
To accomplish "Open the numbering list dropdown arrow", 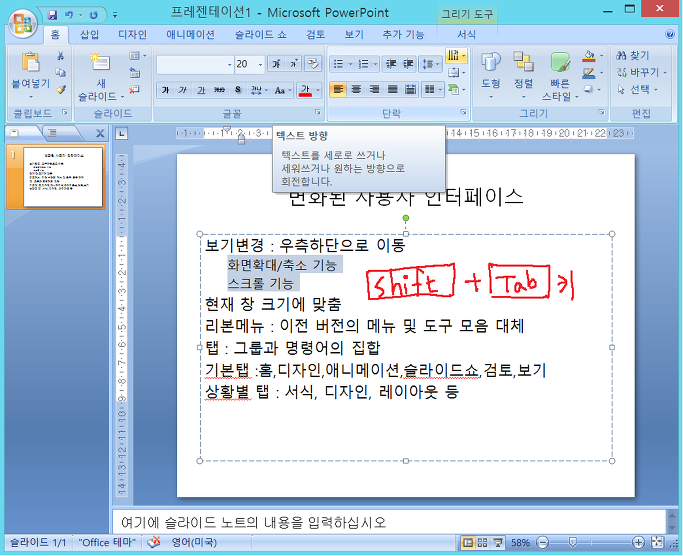I will tap(375, 64).
